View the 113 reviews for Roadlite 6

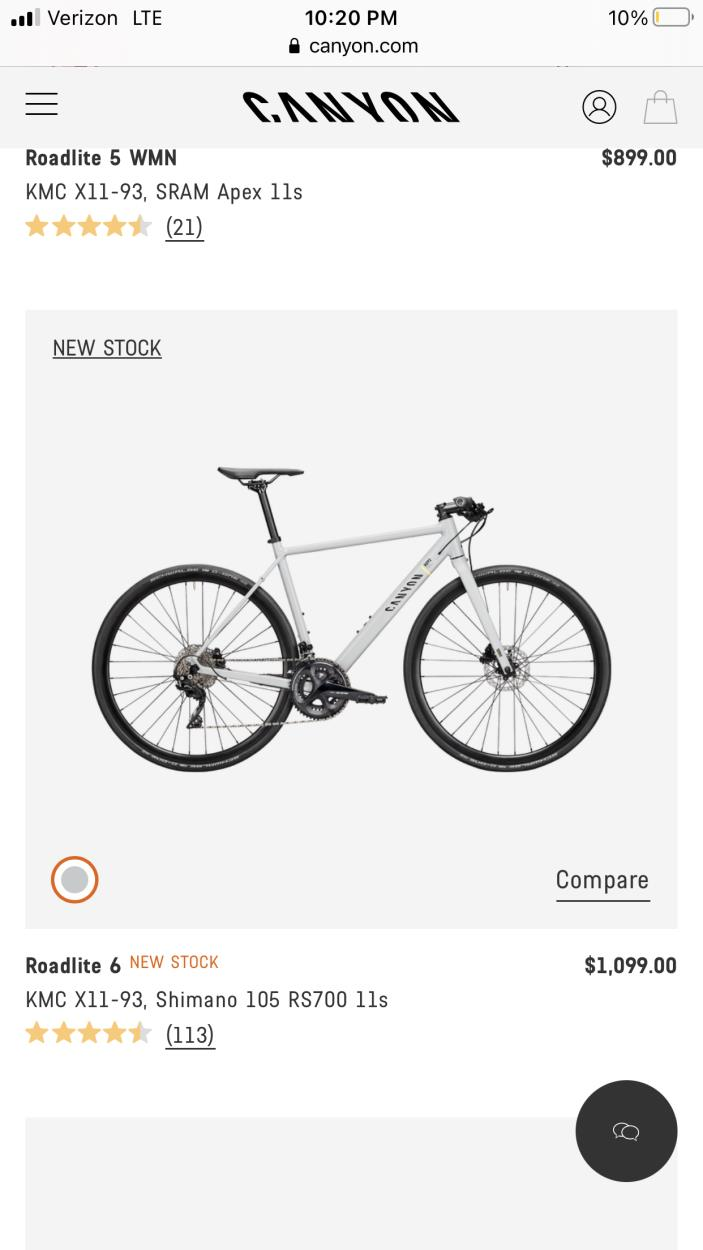190,1034
